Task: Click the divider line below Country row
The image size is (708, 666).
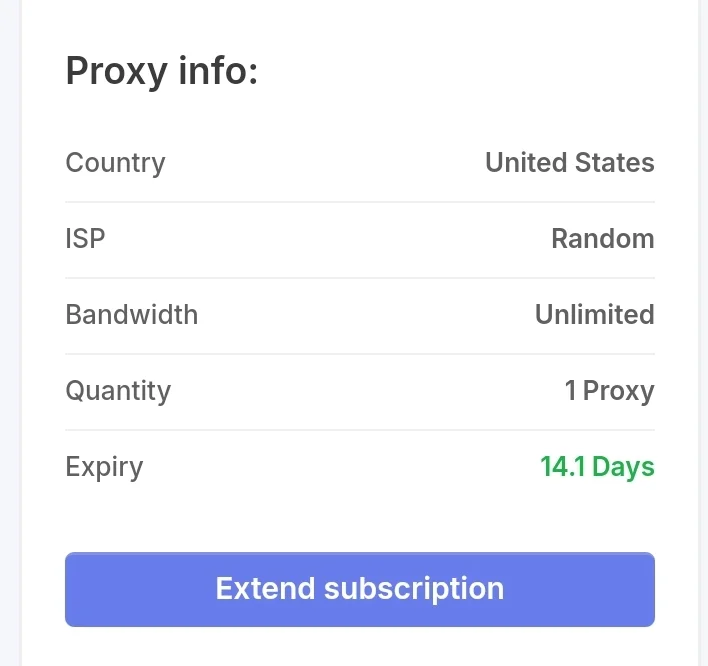Action: point(360,202)
